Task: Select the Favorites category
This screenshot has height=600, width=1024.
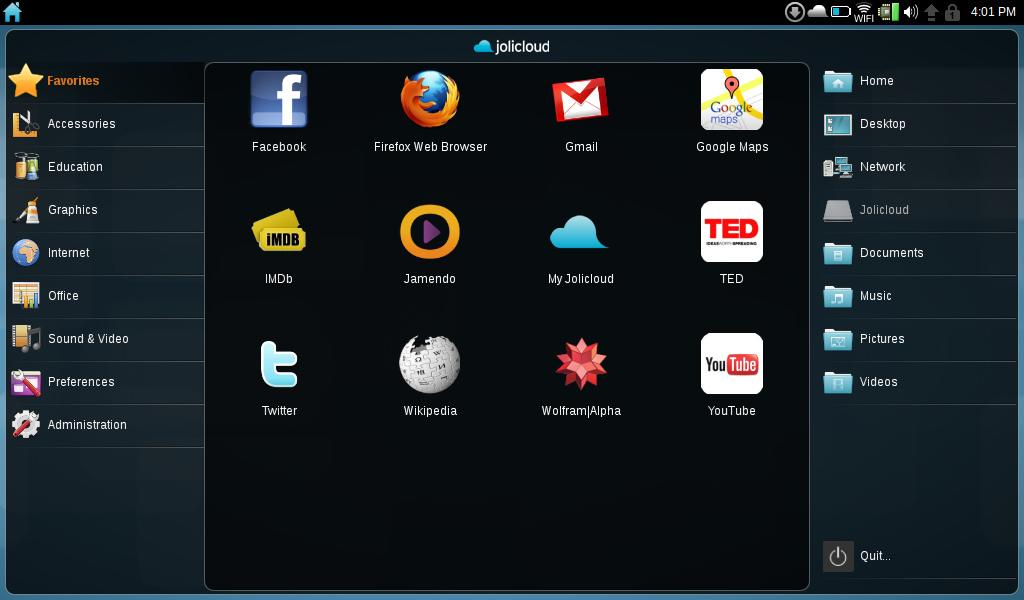Action: click(x=106, y=81)
